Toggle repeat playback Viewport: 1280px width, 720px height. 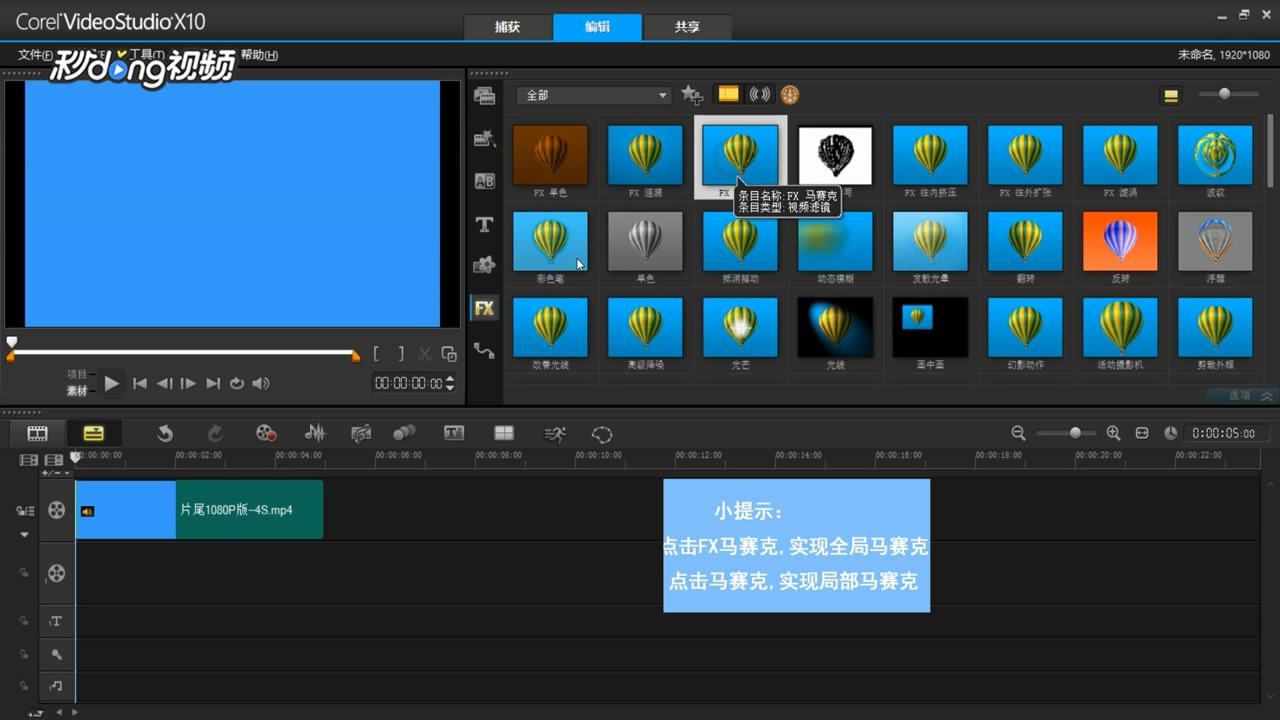tap(237, 383)
